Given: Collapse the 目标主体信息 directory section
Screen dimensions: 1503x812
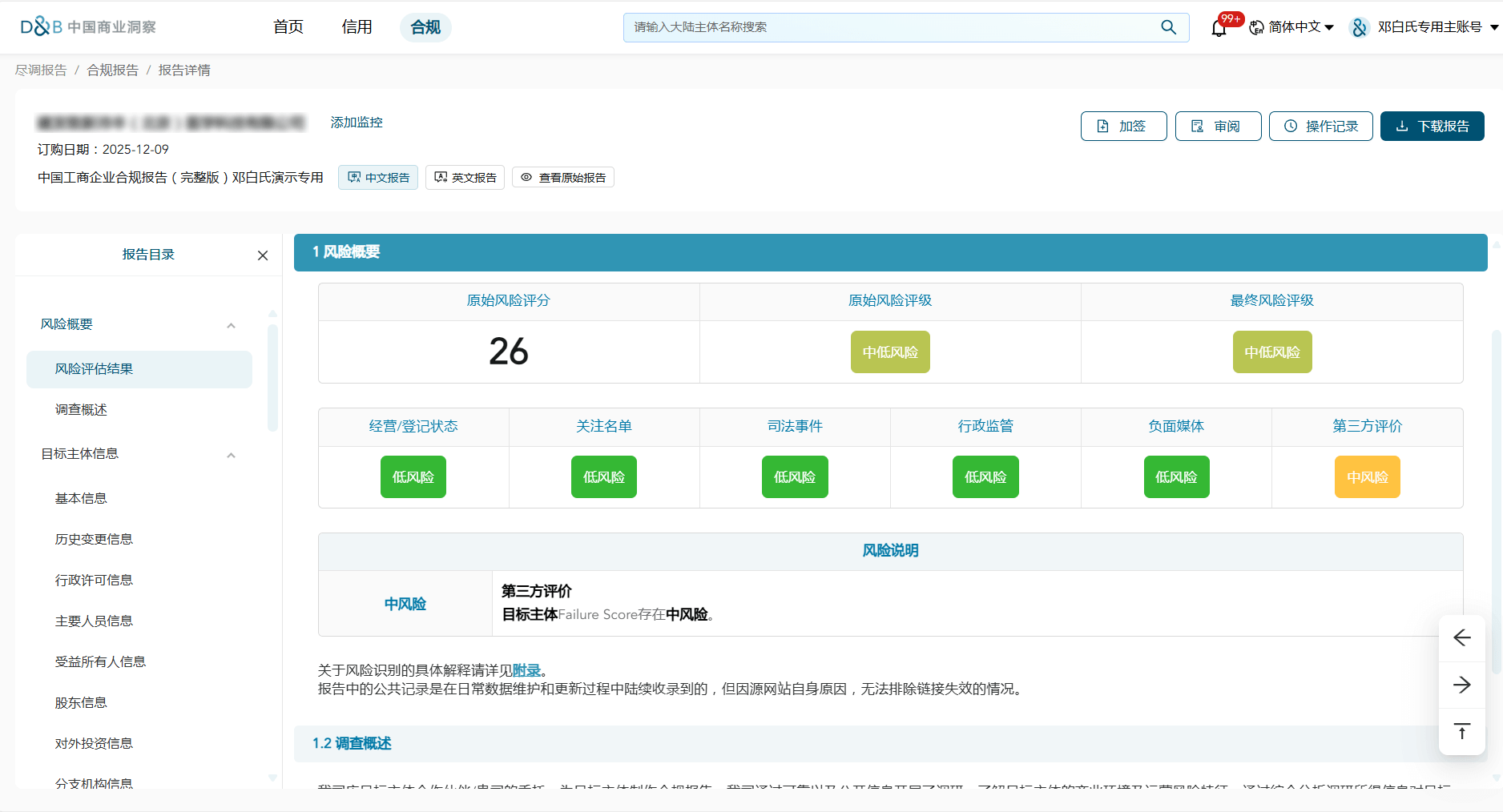Looking at the screenshot, I should pos(231,455).
